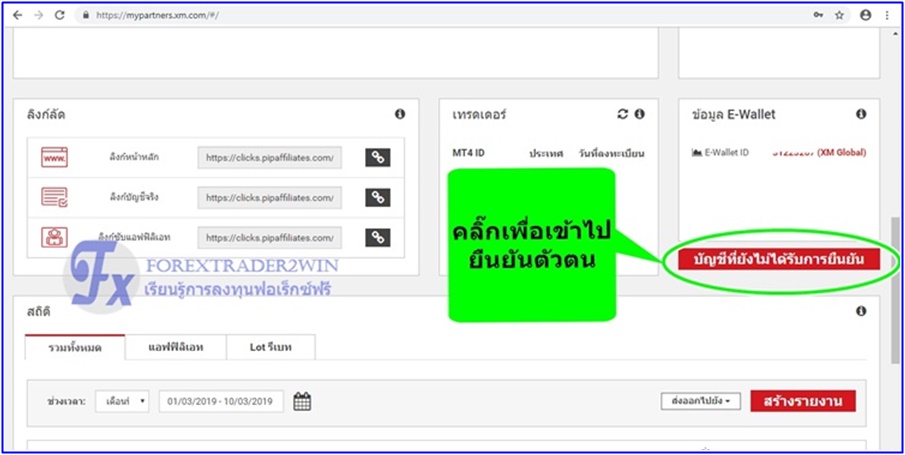Click the refresh icon in เทรดเดอร์ panel
905x455 pixels.
click(x=623, y=115)
